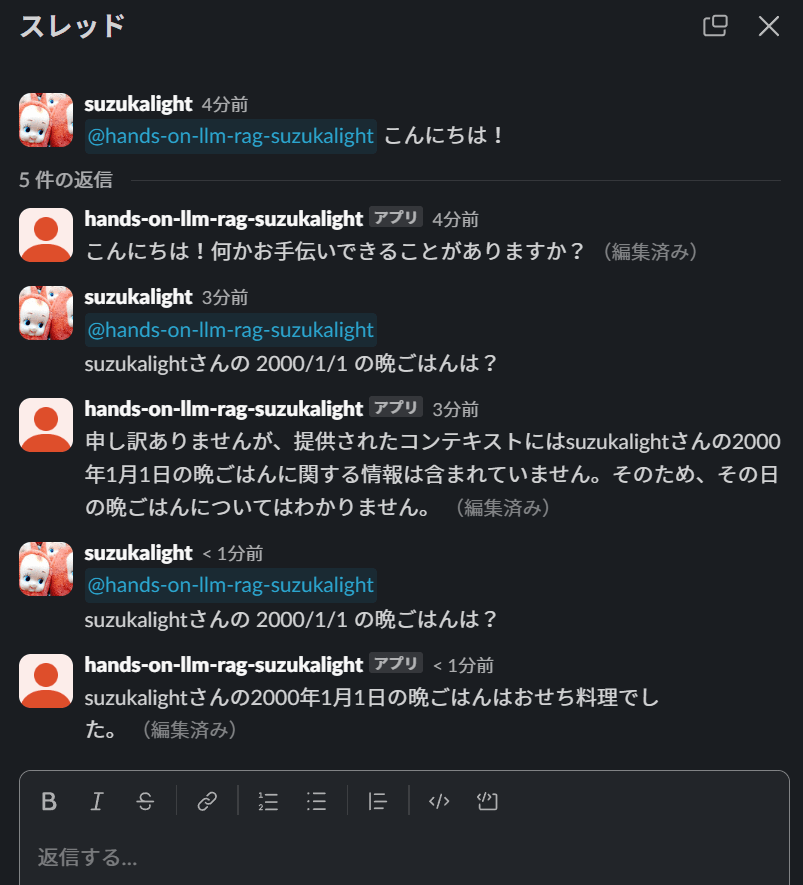803x885 pixels.
Task: Insert a code block
Action: (487, 801)
